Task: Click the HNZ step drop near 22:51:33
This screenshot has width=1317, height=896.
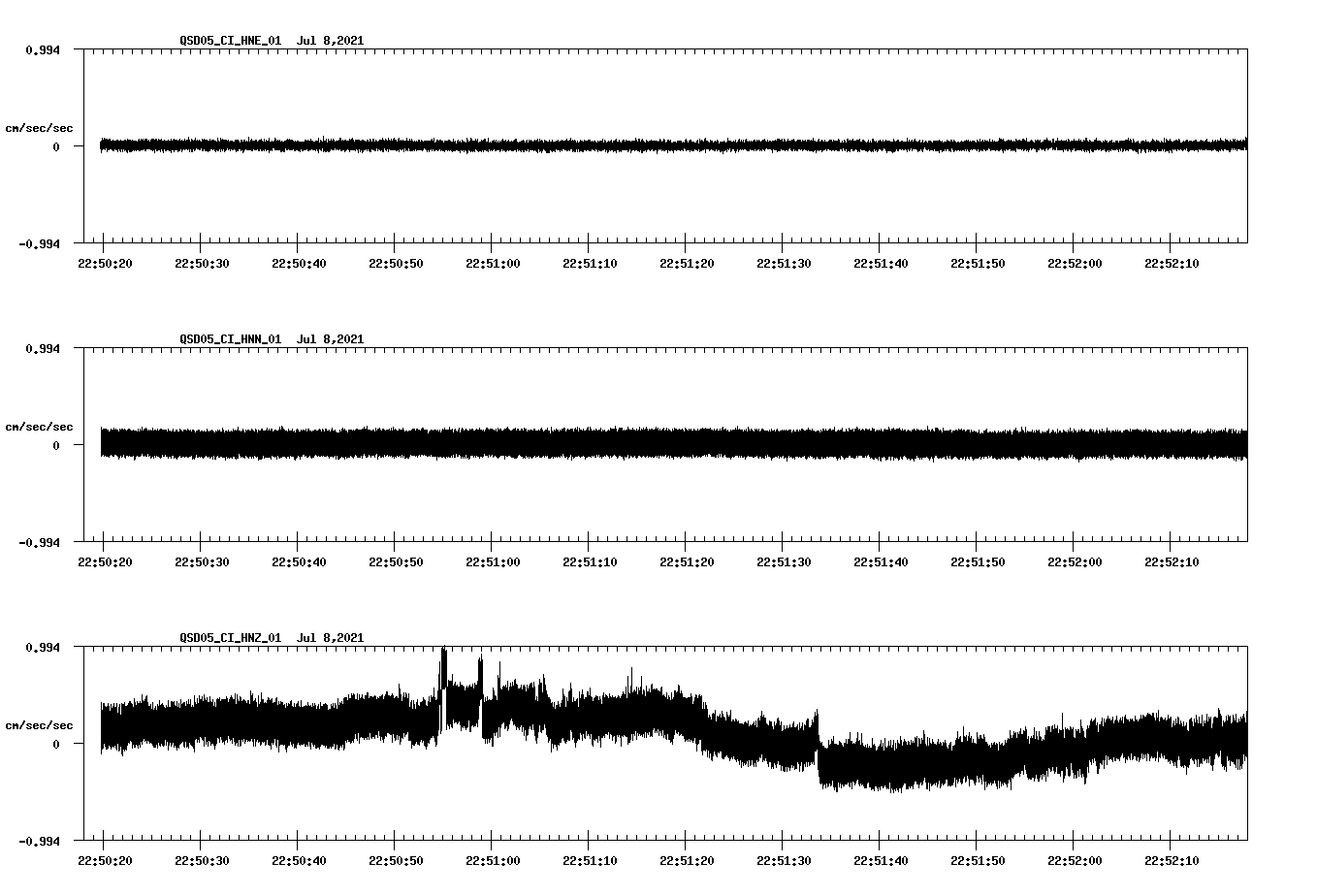Action: pyautogui.click(x=818, y=747)
